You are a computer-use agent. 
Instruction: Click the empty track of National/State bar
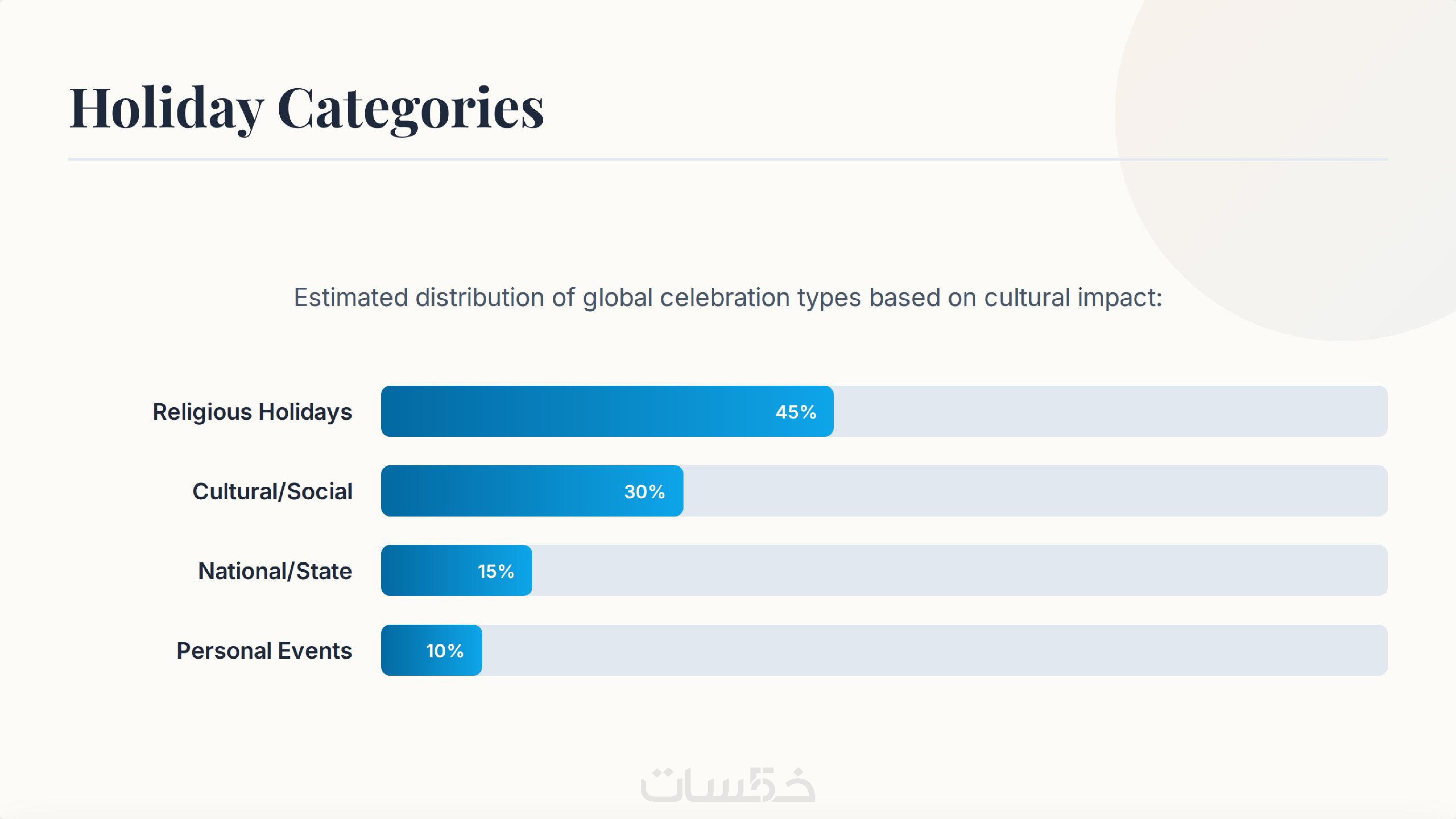961,571
